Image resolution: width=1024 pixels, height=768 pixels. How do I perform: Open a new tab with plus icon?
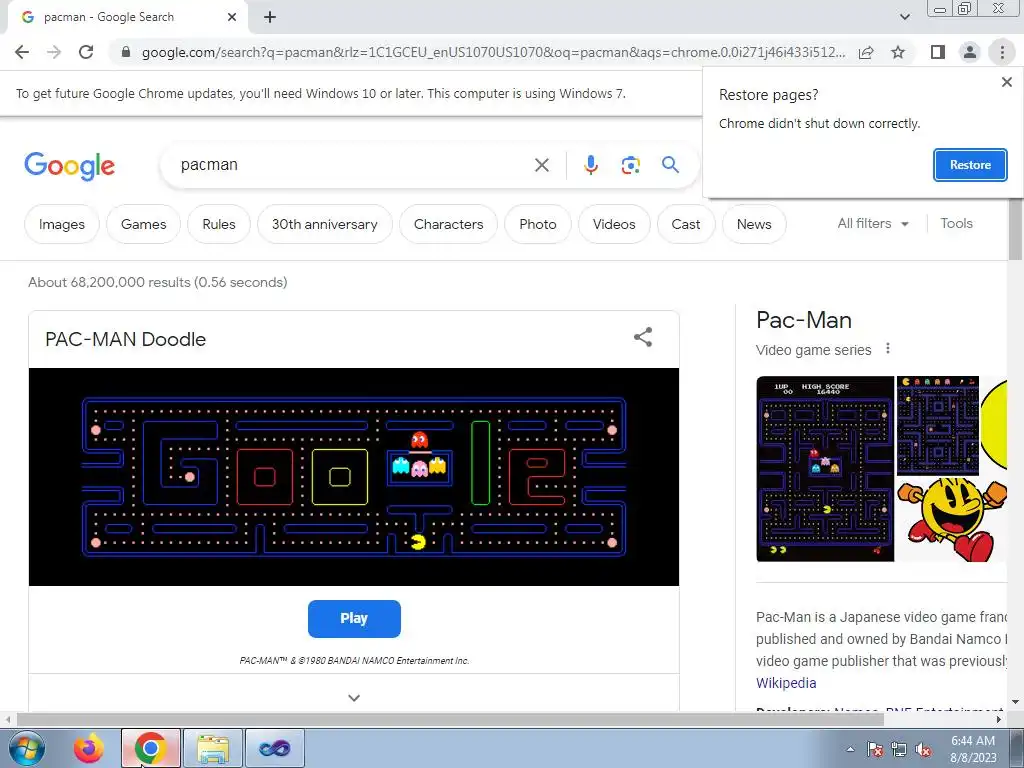click(x=270, y=18)
